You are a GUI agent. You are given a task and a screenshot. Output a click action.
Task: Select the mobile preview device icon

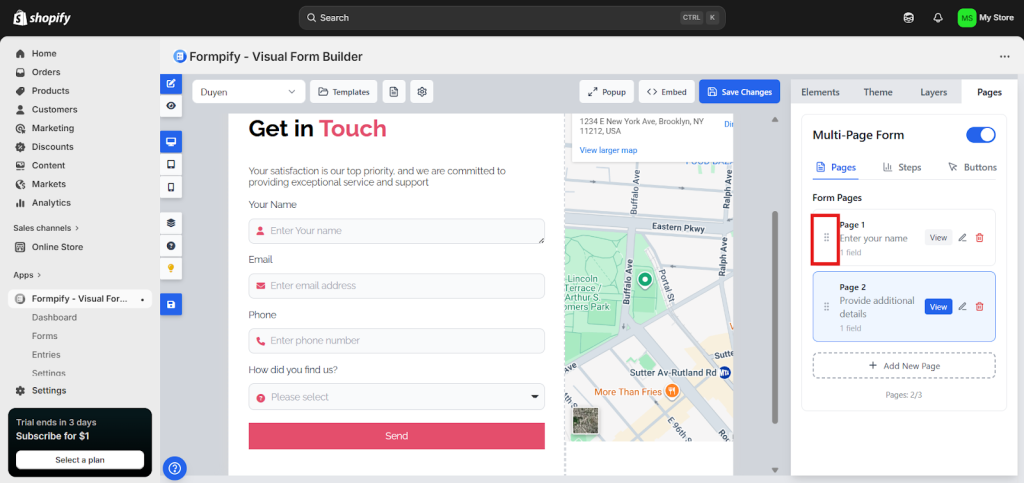[x=171, y=187]
